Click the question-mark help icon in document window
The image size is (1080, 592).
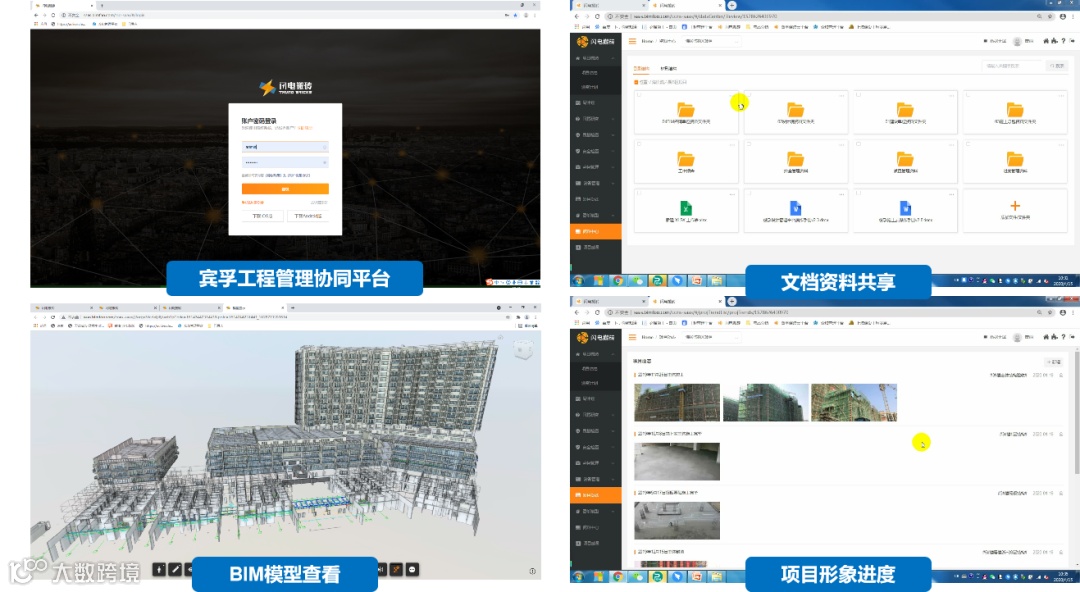pos(1063,41)
